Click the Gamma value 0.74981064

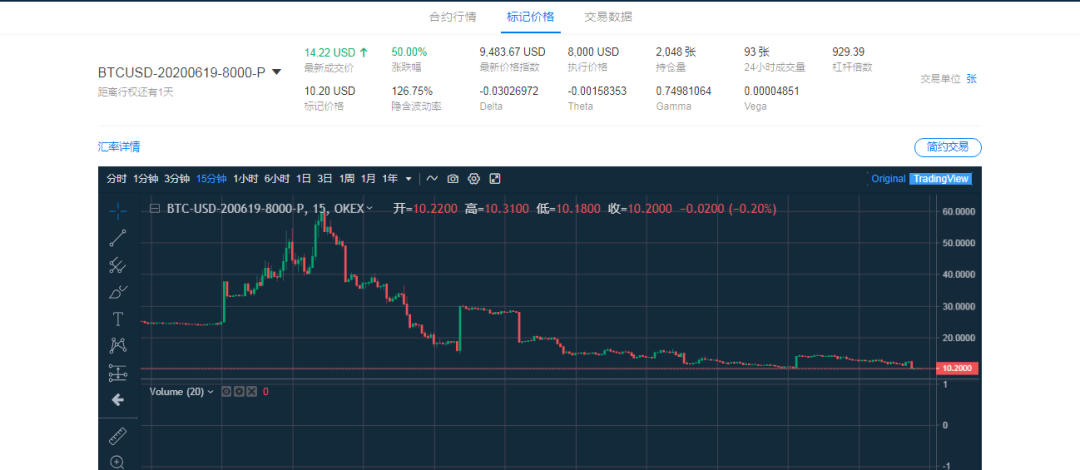click(684, 91)
